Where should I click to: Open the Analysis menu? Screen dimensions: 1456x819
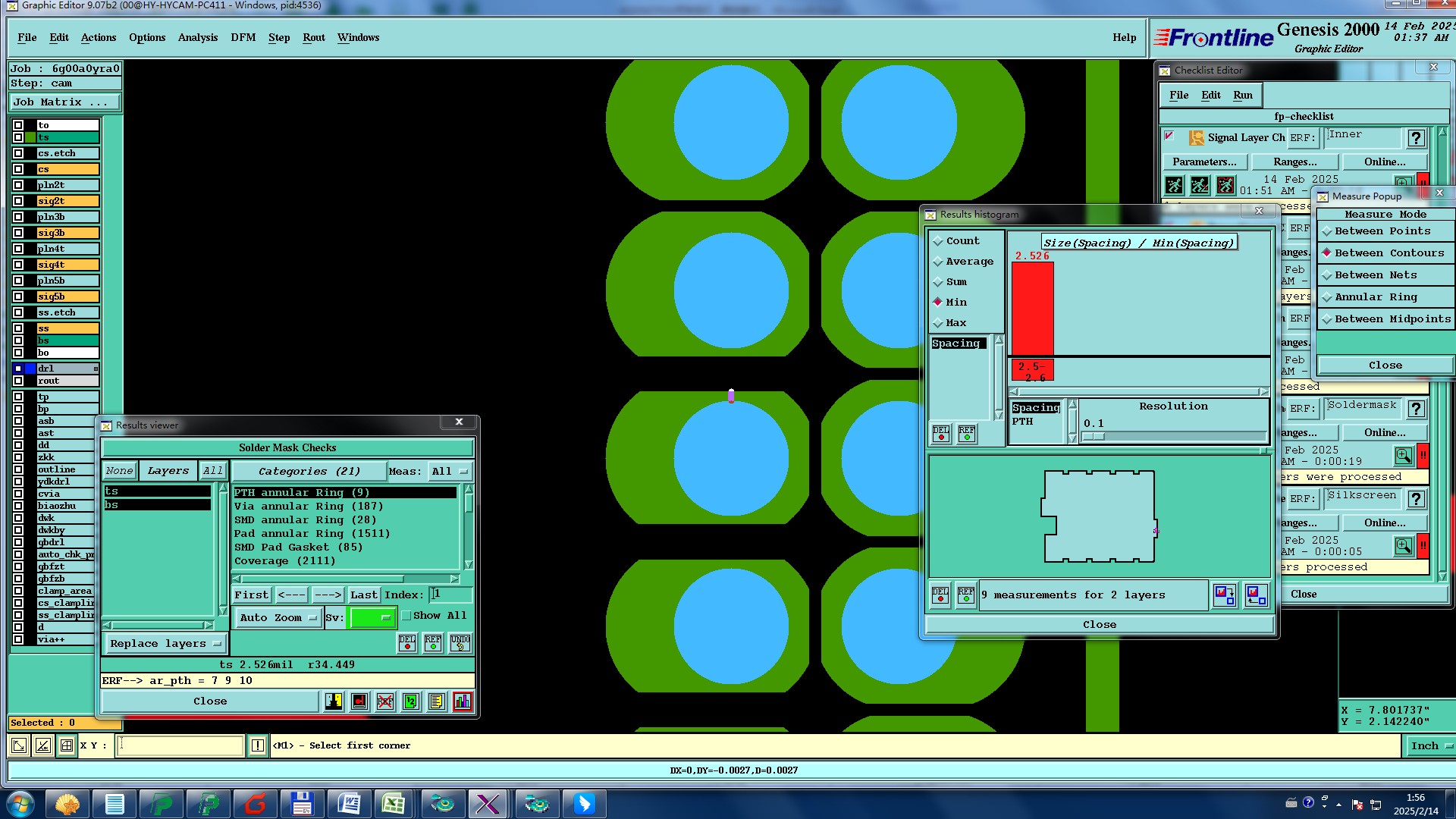197,37
